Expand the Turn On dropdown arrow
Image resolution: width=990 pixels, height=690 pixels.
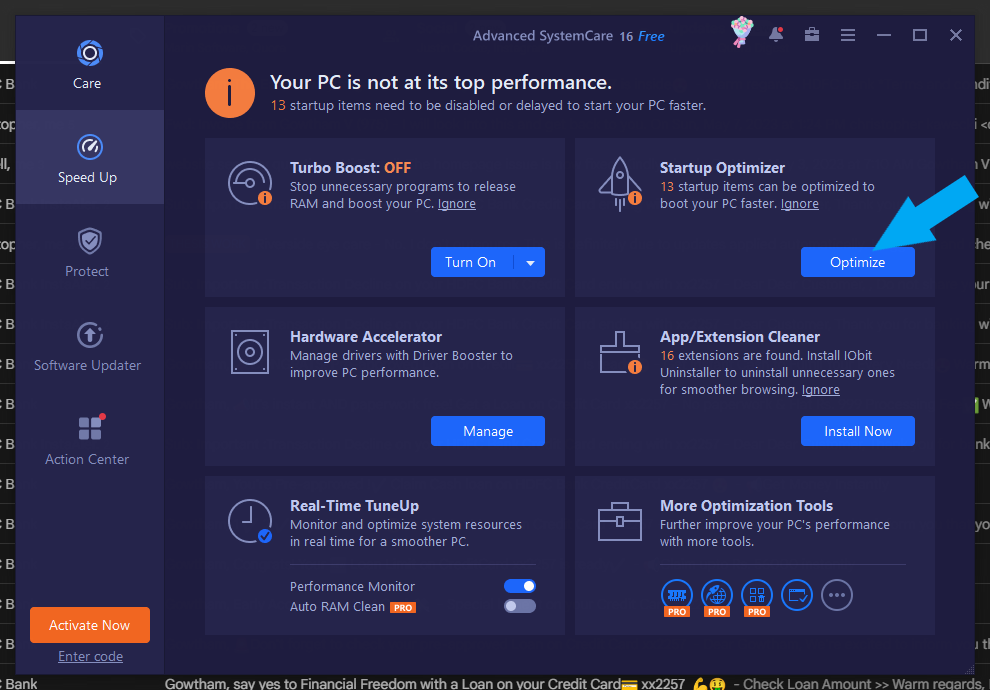click(530, 263)
